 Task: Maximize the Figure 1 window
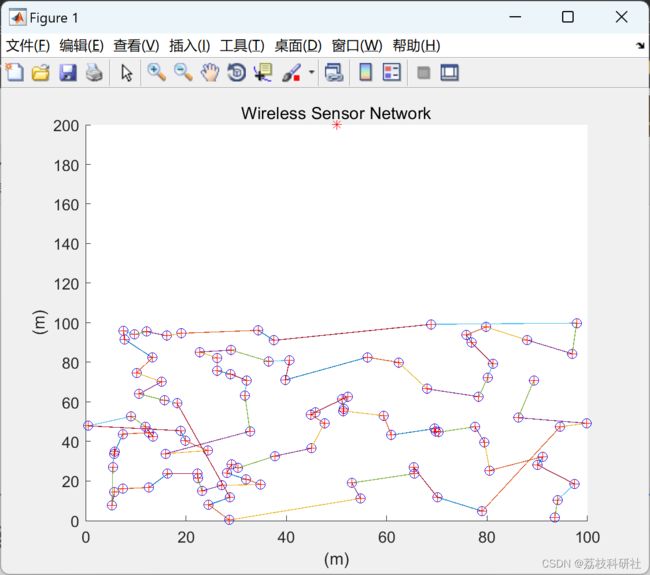point(568,17)
